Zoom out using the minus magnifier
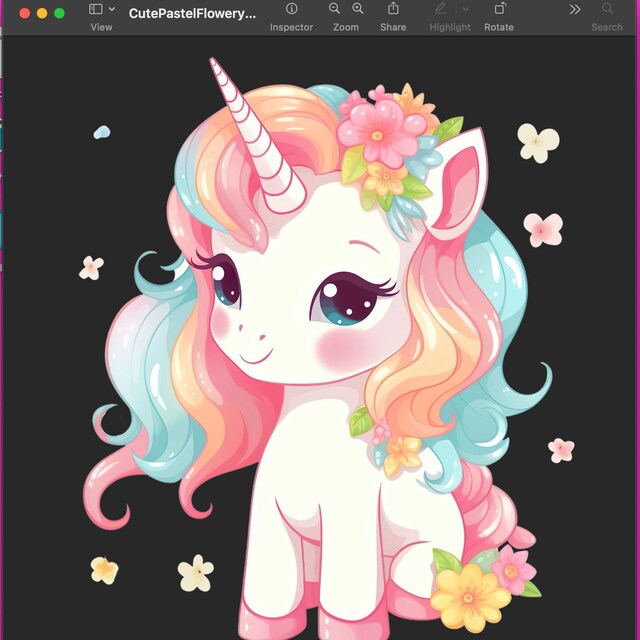 [334, 9]
